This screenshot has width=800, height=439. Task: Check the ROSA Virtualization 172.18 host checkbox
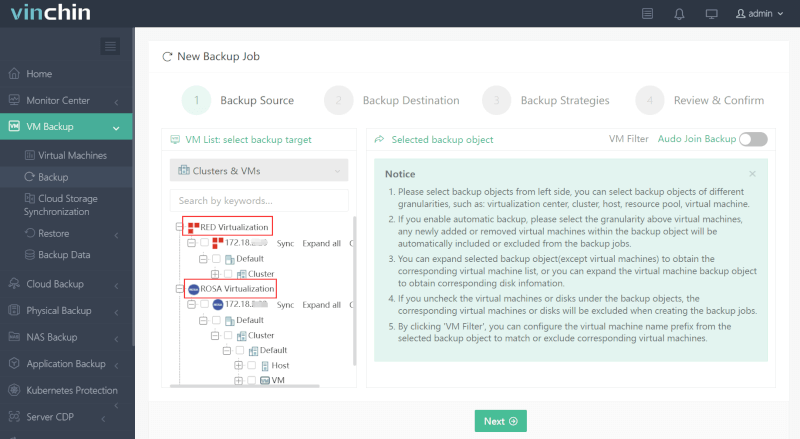click(204, 304)
